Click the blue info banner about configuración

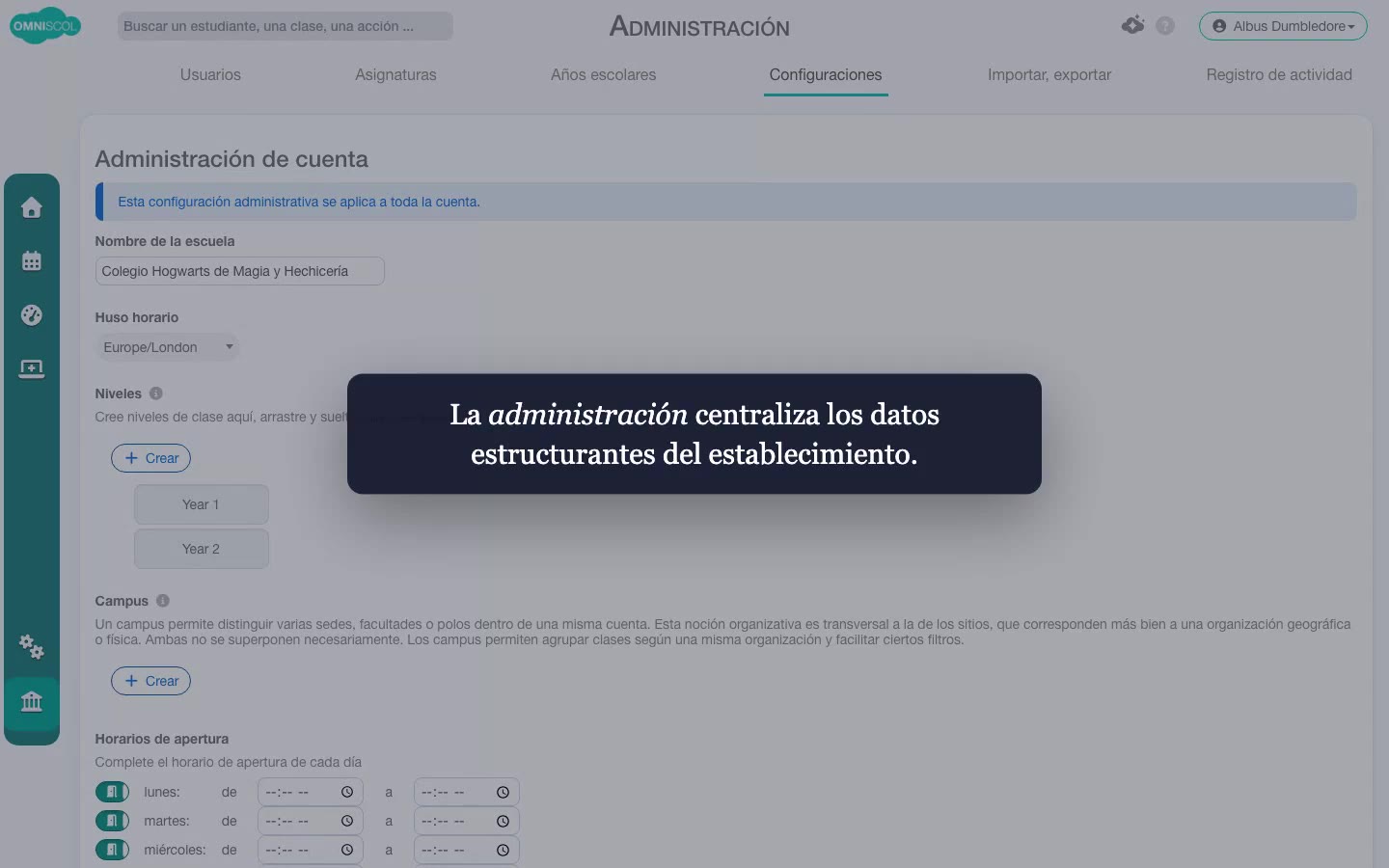click(725, 202)
